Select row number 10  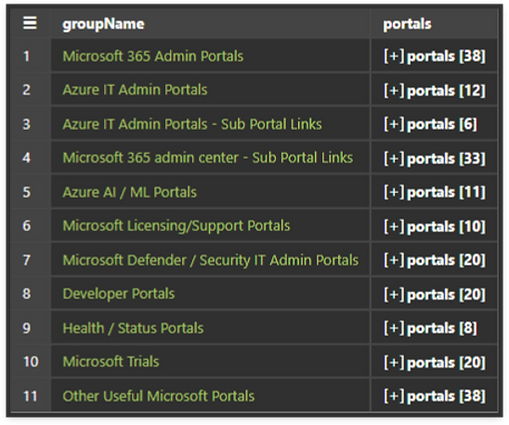click(x=30, y=362)
